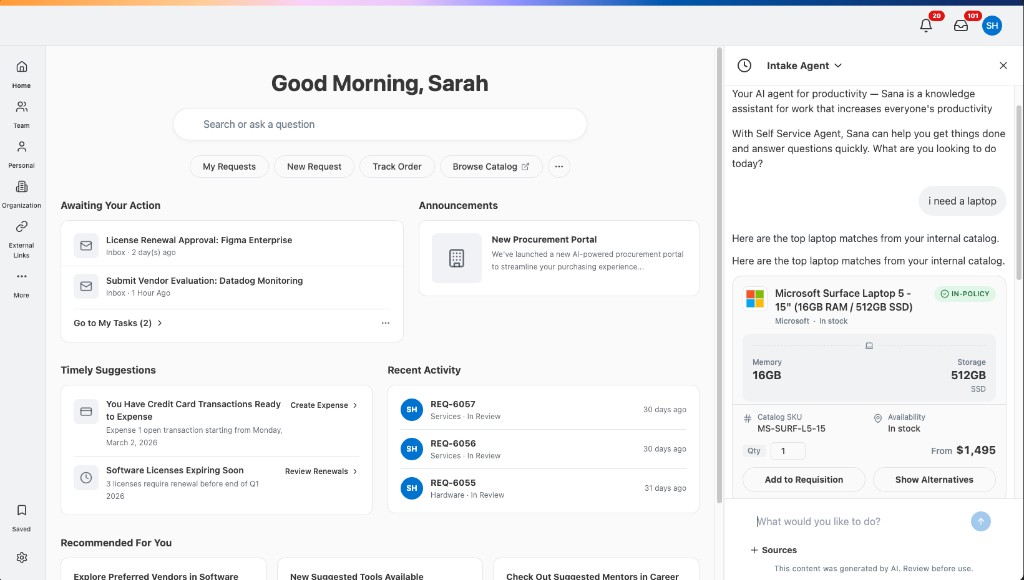Select the My Requests chip

click(x=229, y=167)
